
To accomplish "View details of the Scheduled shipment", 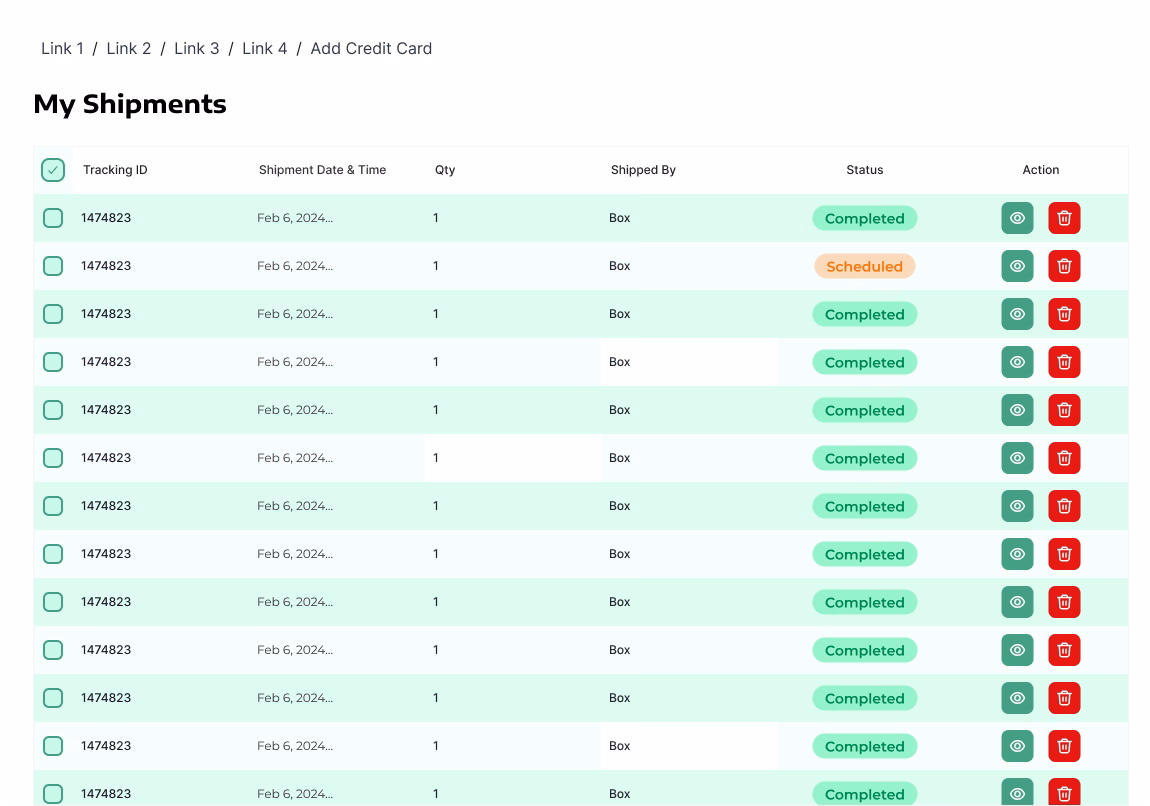I will pos(1017,266).
